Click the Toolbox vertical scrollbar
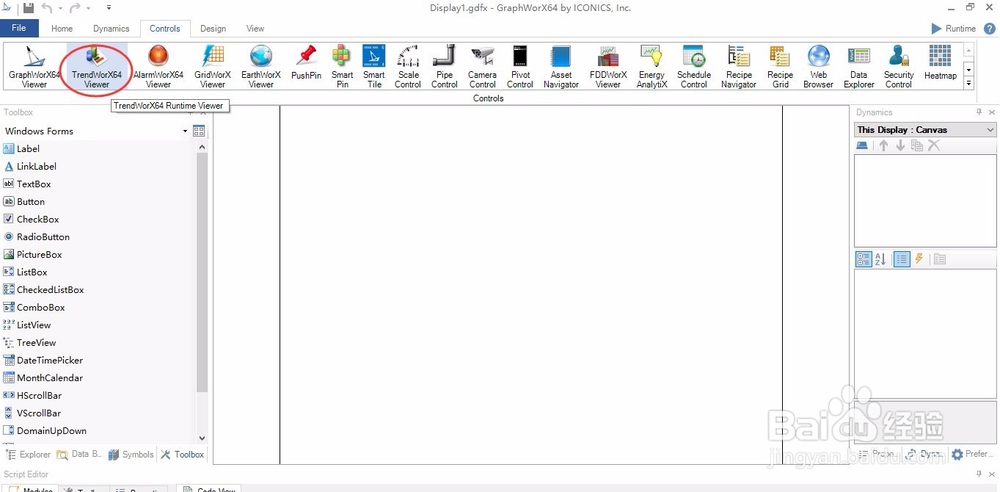 202,274
